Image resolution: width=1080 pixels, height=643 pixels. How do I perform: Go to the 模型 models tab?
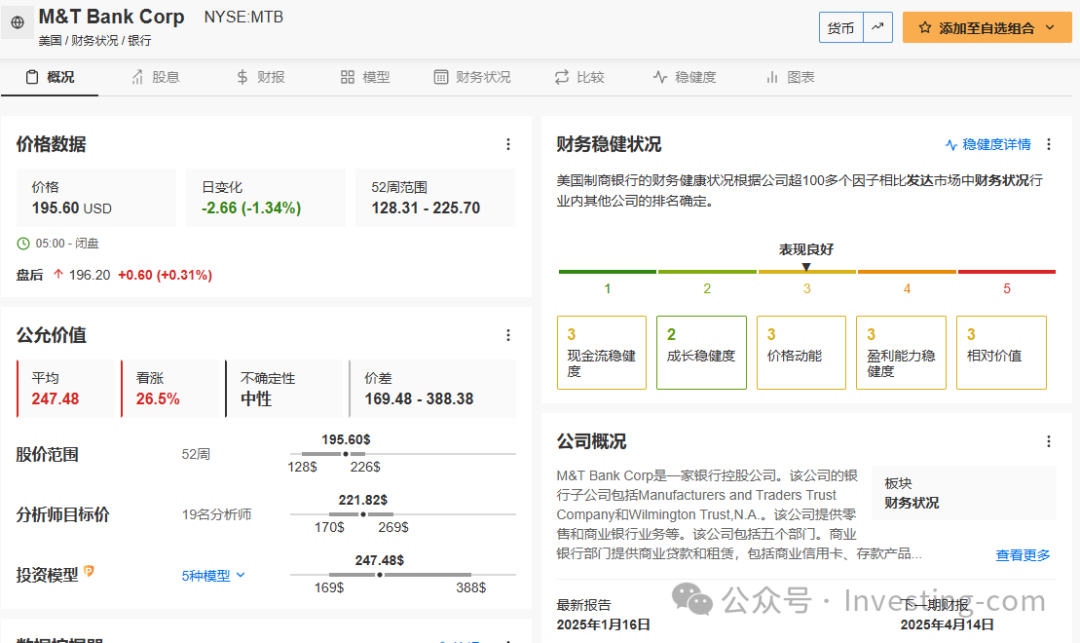pos(365,77)
